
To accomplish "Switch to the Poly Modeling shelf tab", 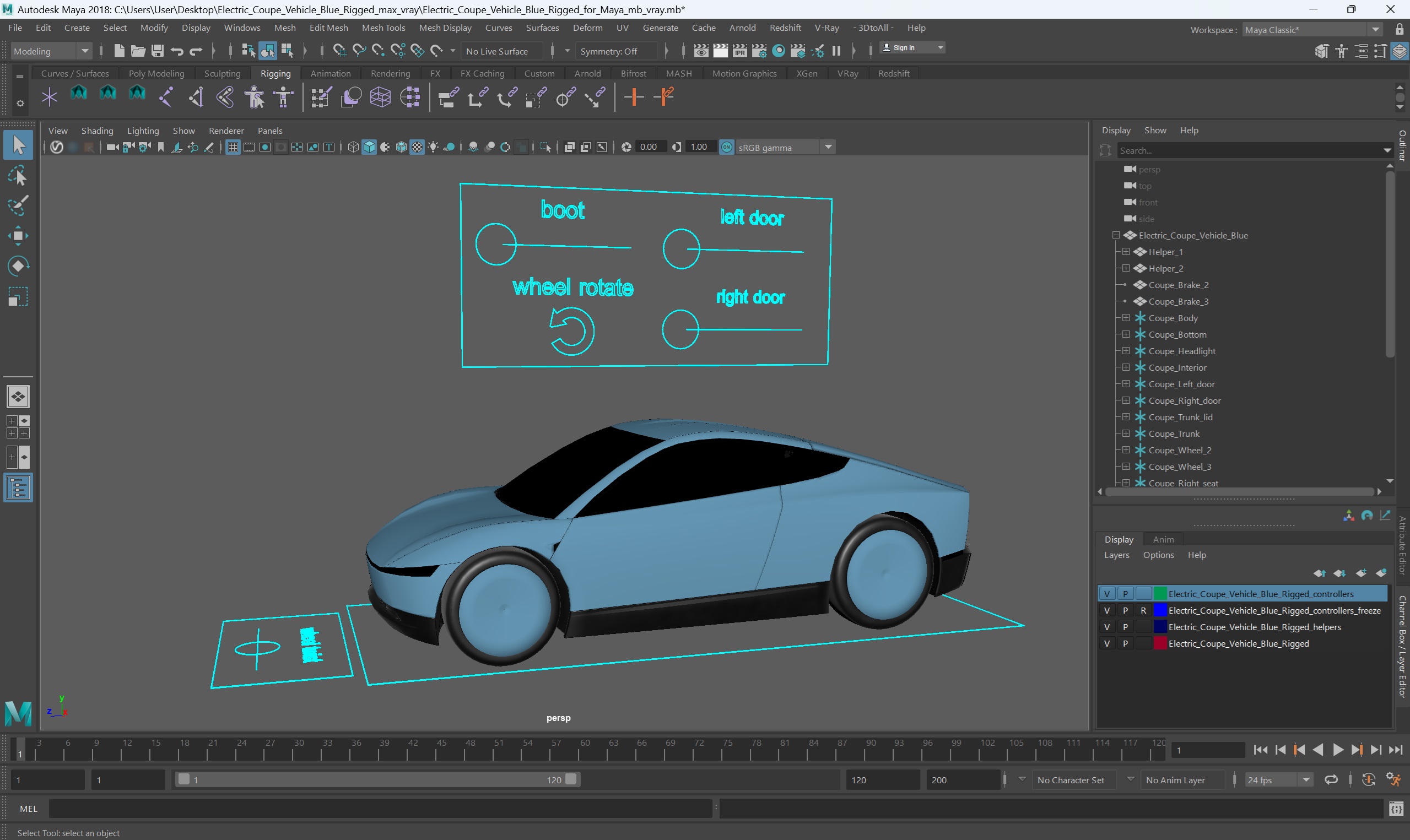I will click(x=156, y=74).
